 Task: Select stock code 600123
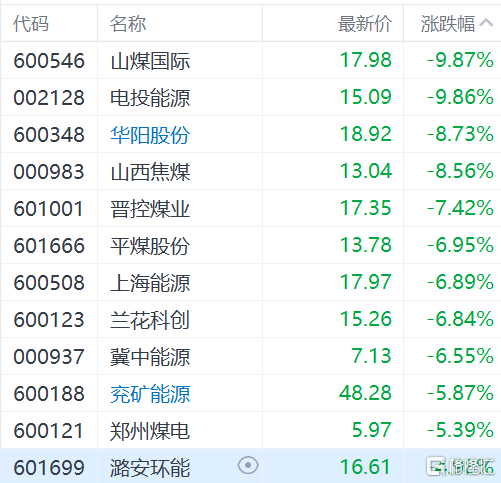49,320
